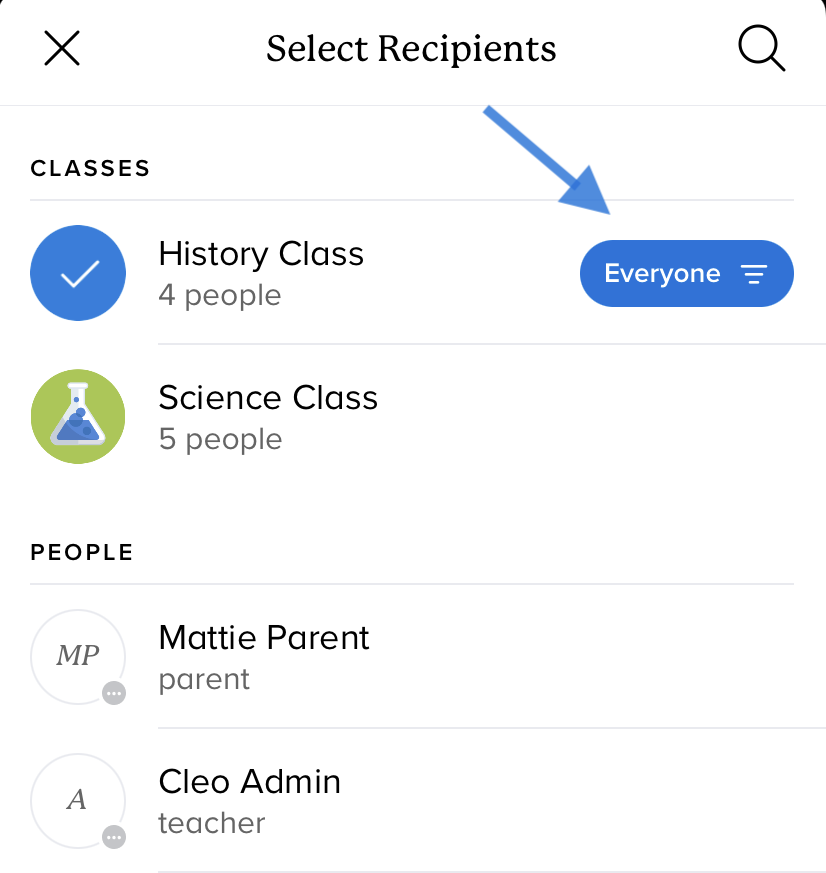Tap the CLASSES section header
The image size is (826, 873).
(90, 168)
